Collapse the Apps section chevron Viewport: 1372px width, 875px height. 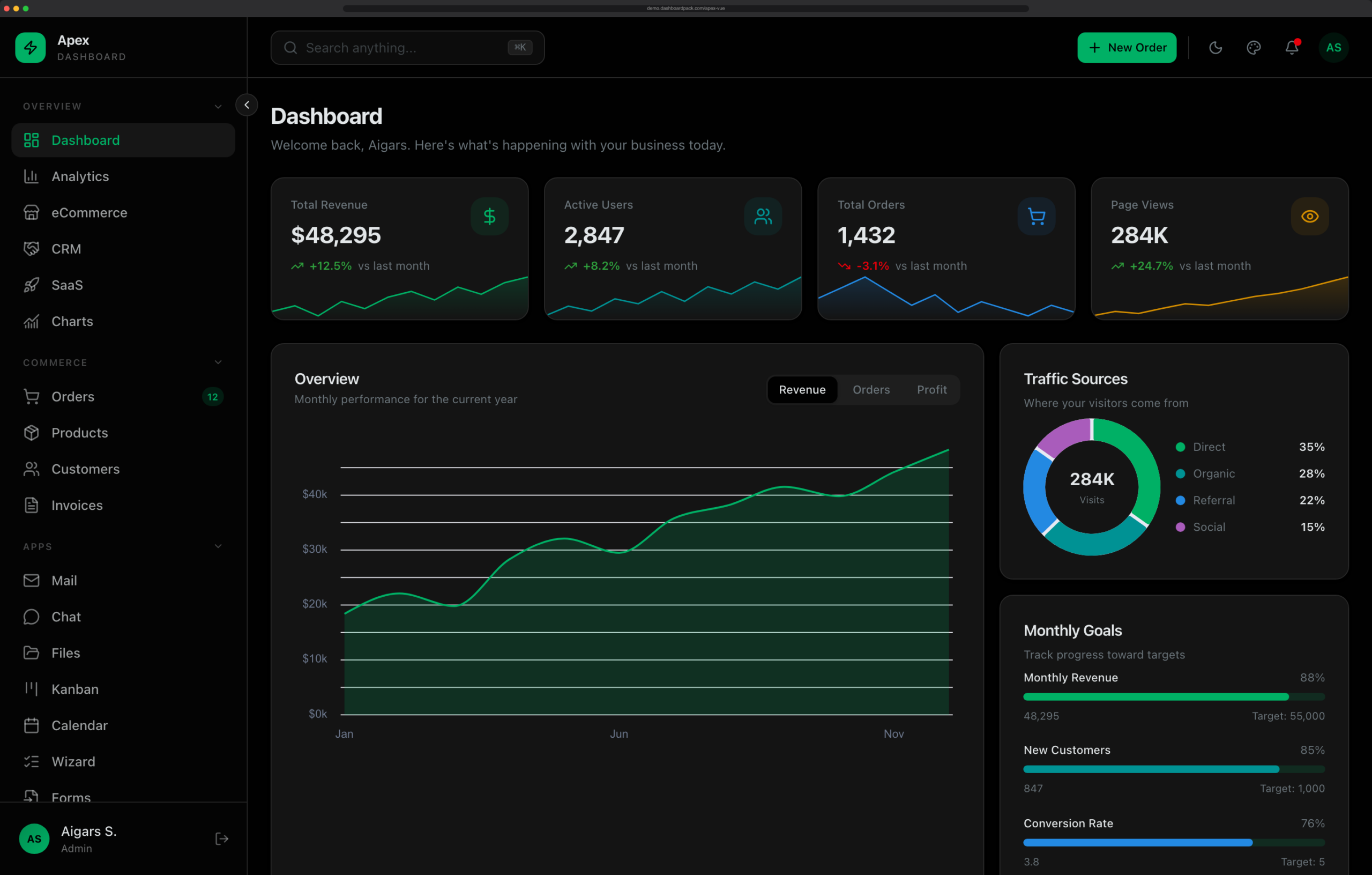[x=218, y=546]
